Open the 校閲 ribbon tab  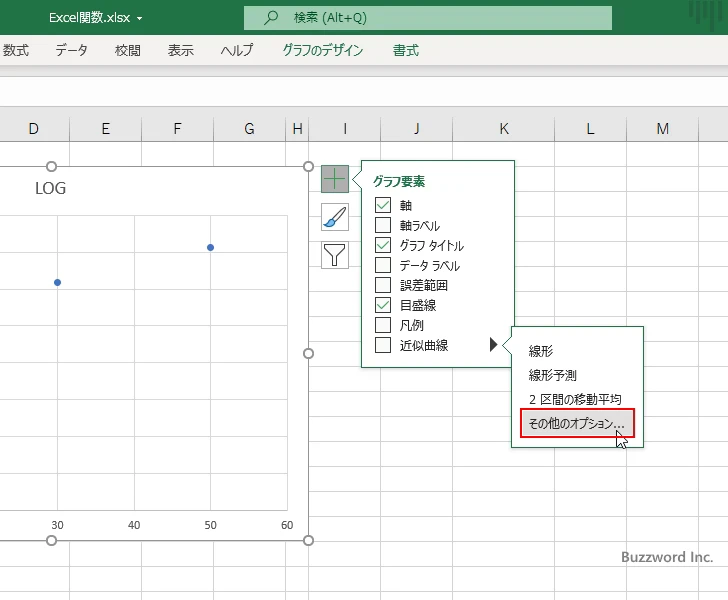128,50
